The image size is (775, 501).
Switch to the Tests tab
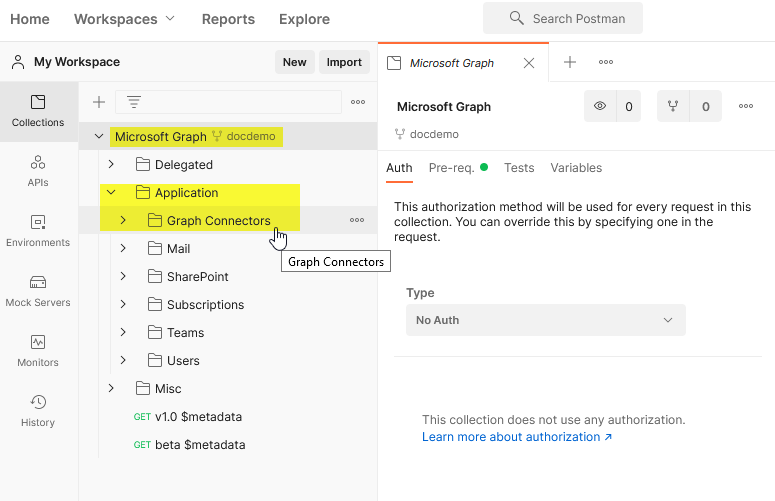click(519, 168)
